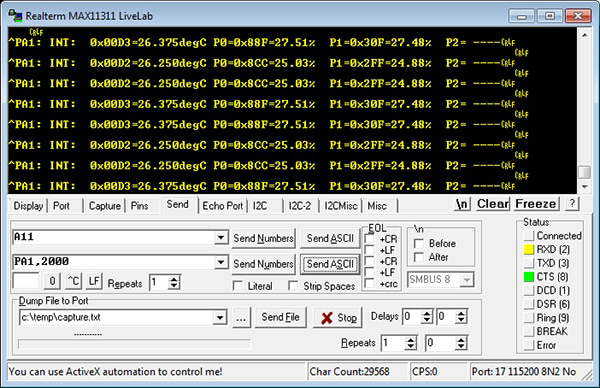Viewport: 600px width, 388px height.
Task: Click the LF insert button
Action: click(x=94, y=282)
